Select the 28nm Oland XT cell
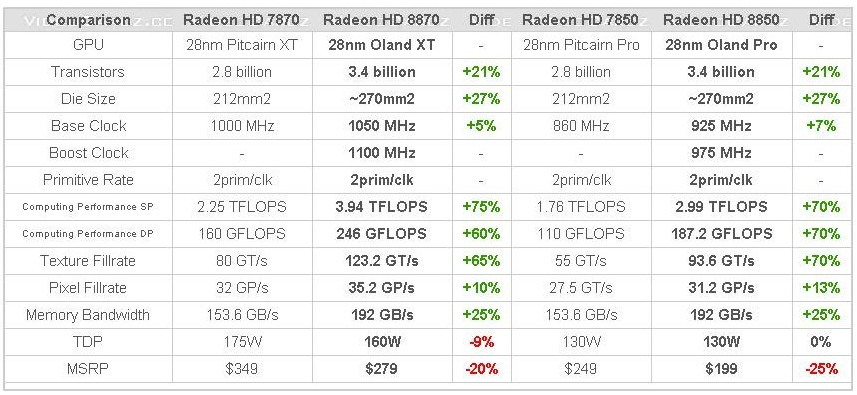 tap(381, 45)
